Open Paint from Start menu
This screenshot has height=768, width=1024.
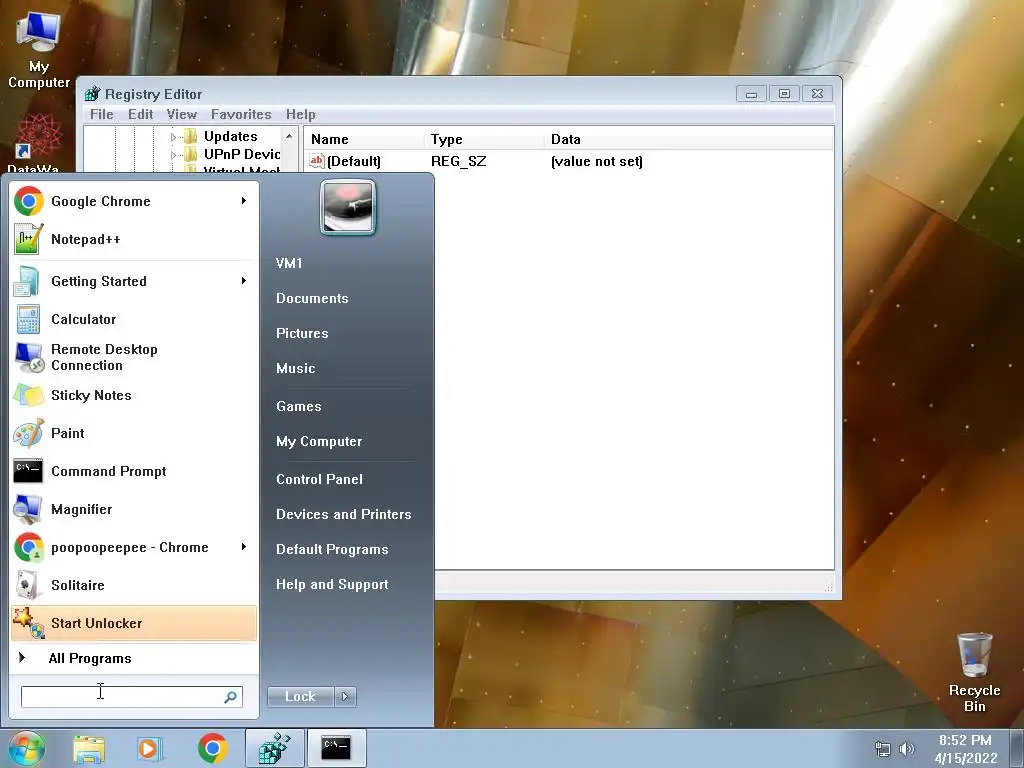133,433
